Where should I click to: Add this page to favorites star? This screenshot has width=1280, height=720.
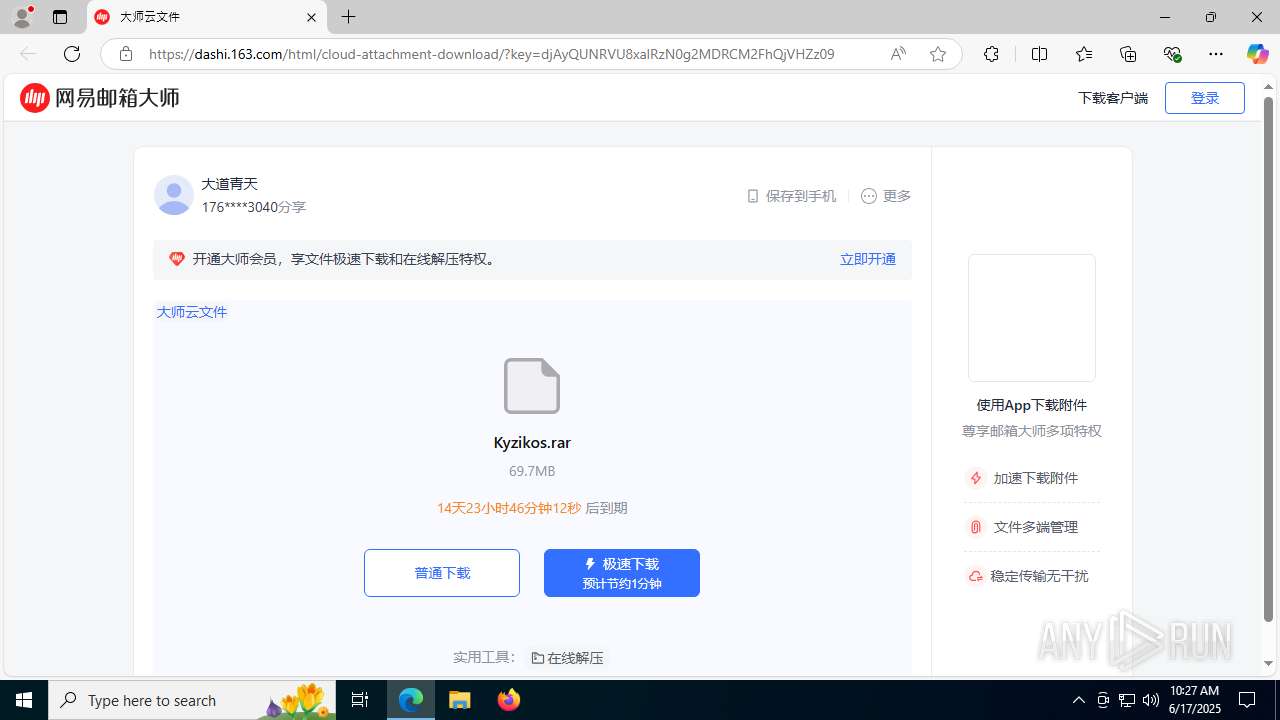pyautogui.click(x=937, y=54)
